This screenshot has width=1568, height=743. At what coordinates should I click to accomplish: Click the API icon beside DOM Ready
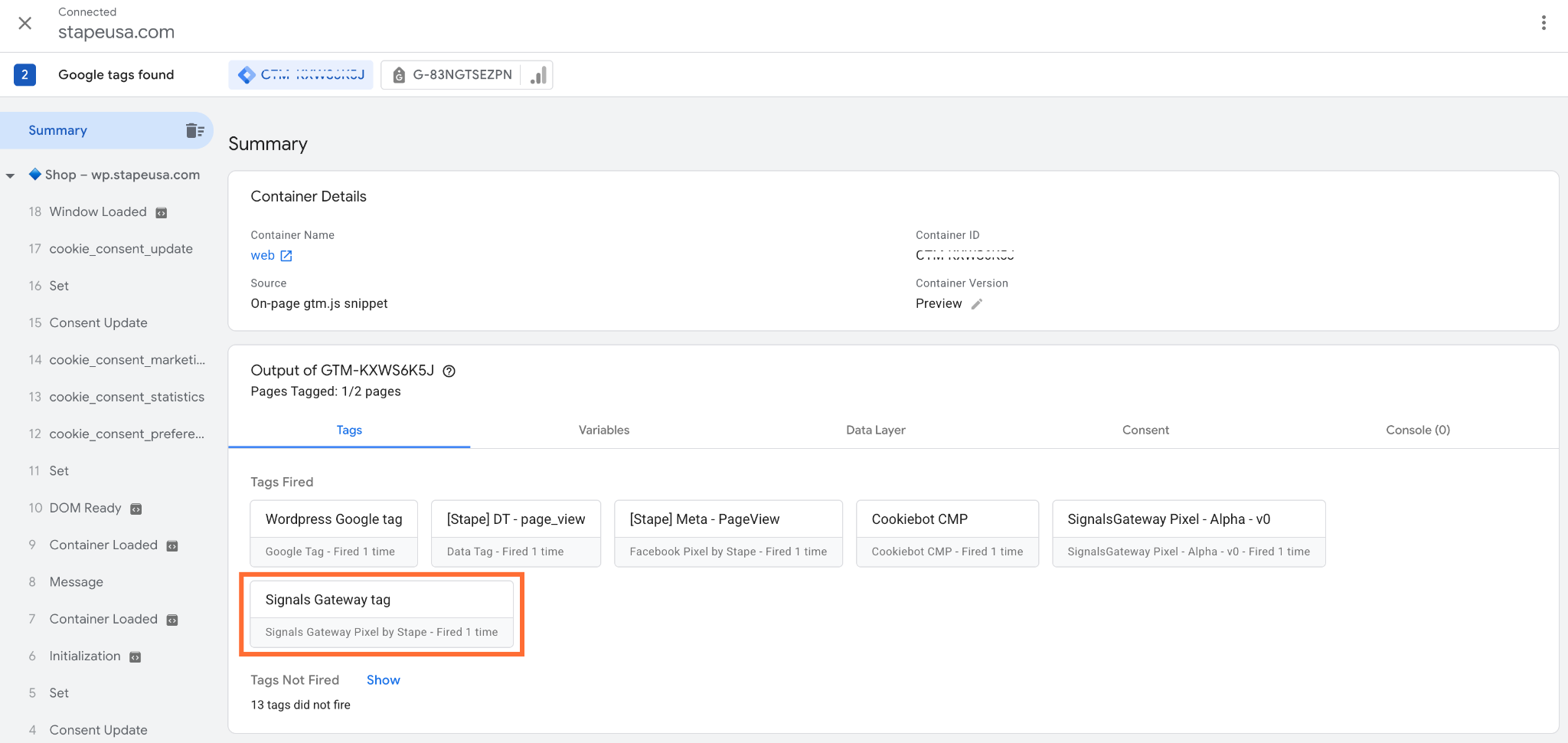pos(136,509)
